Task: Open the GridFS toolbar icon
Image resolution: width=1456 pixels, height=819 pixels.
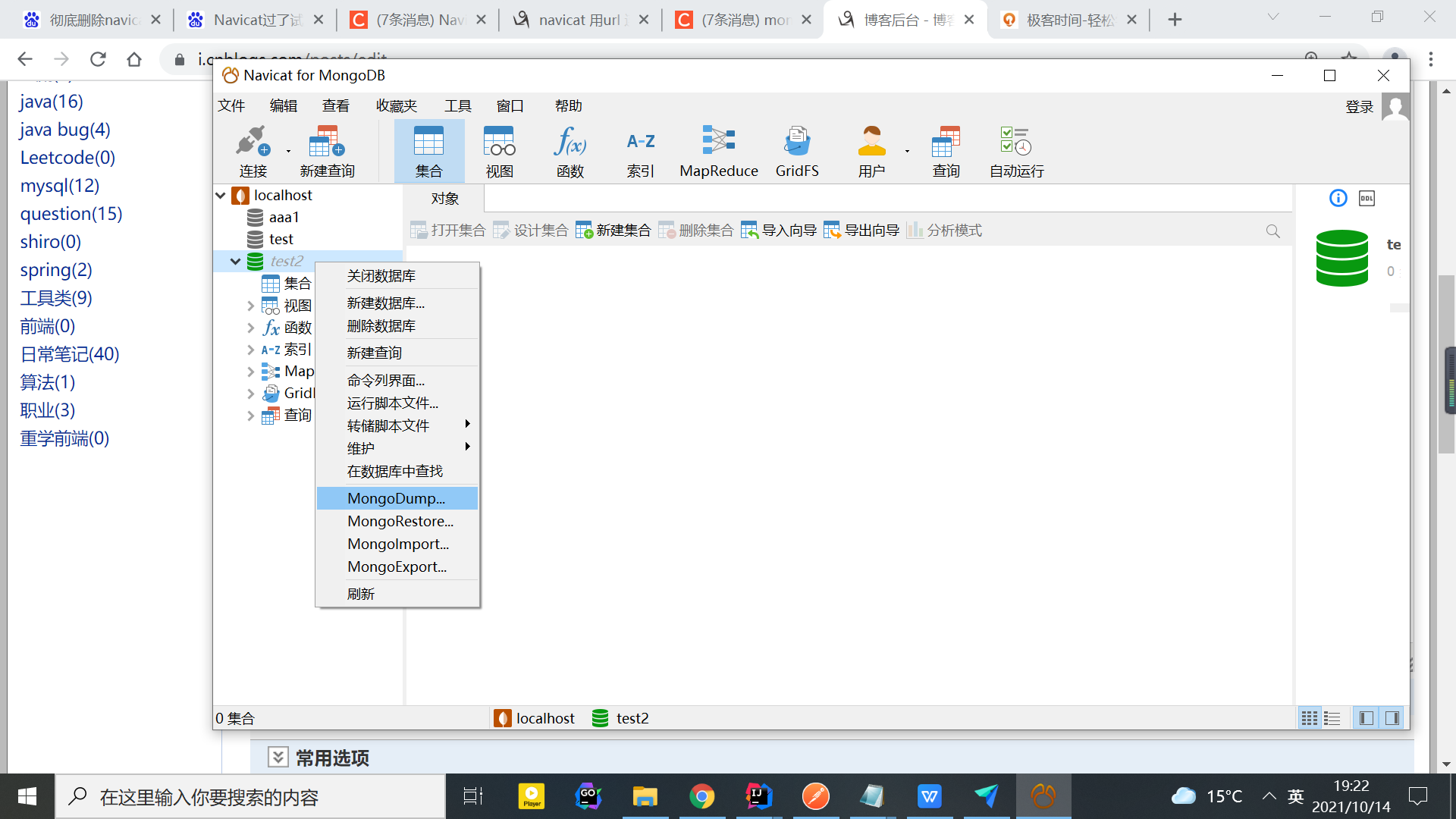Action: click(x=797, y=152)
